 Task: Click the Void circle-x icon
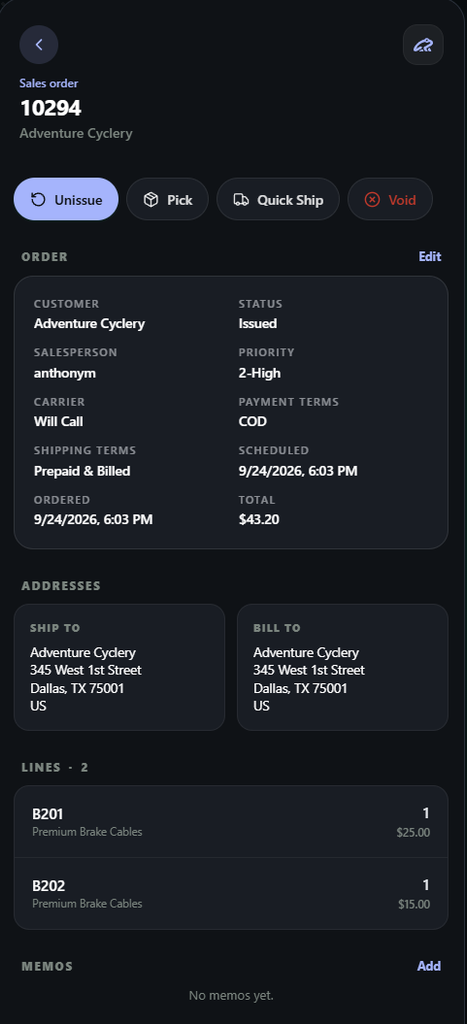(372, 200)
